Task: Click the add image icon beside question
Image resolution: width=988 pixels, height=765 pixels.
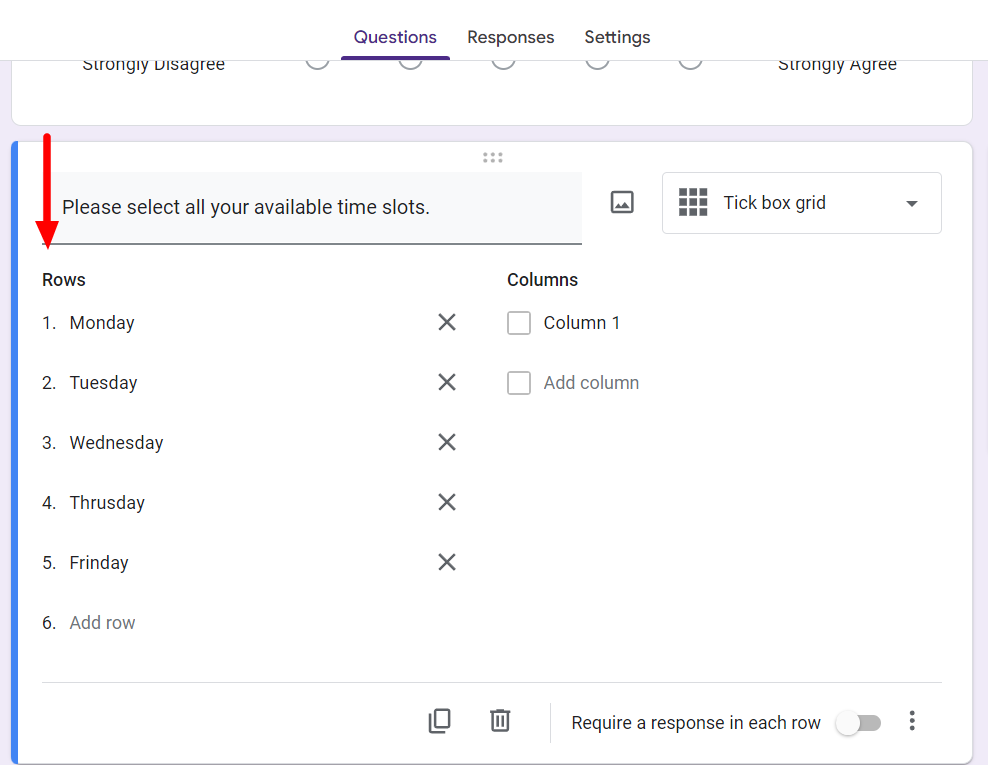Action: [x=622, y=202]
